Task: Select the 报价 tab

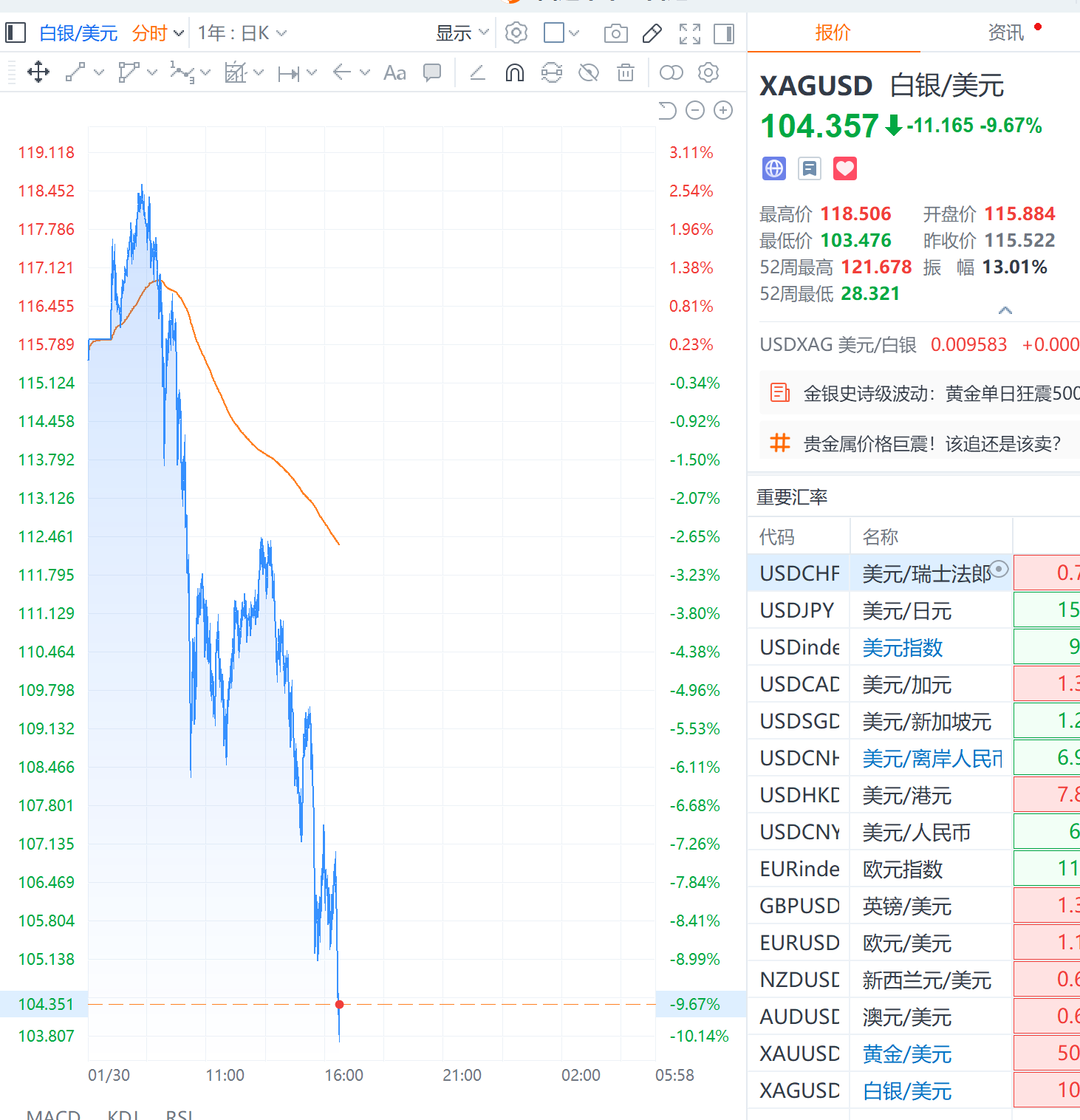Action: point(833,33)
